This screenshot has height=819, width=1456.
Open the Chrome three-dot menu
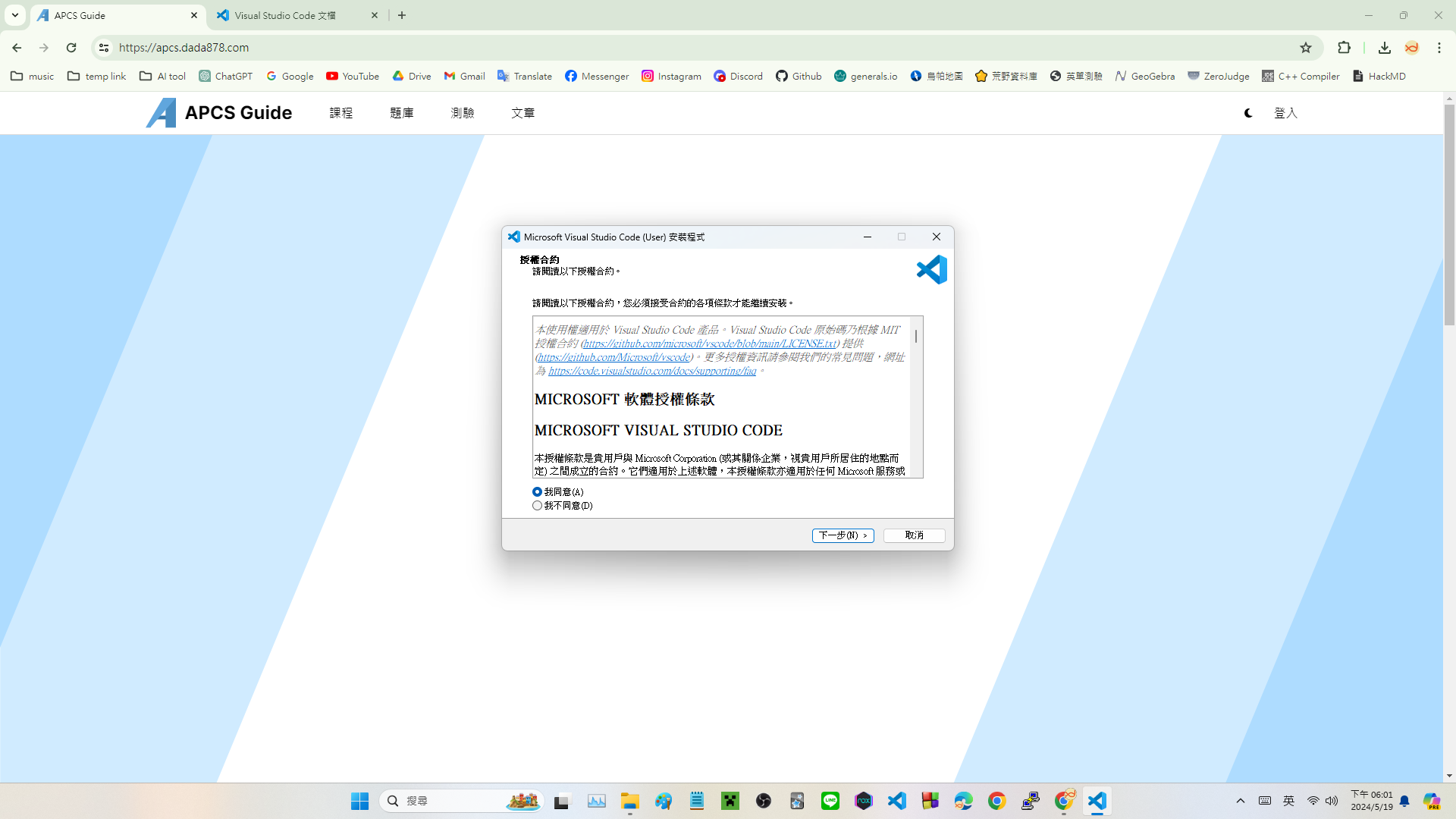1439,48
